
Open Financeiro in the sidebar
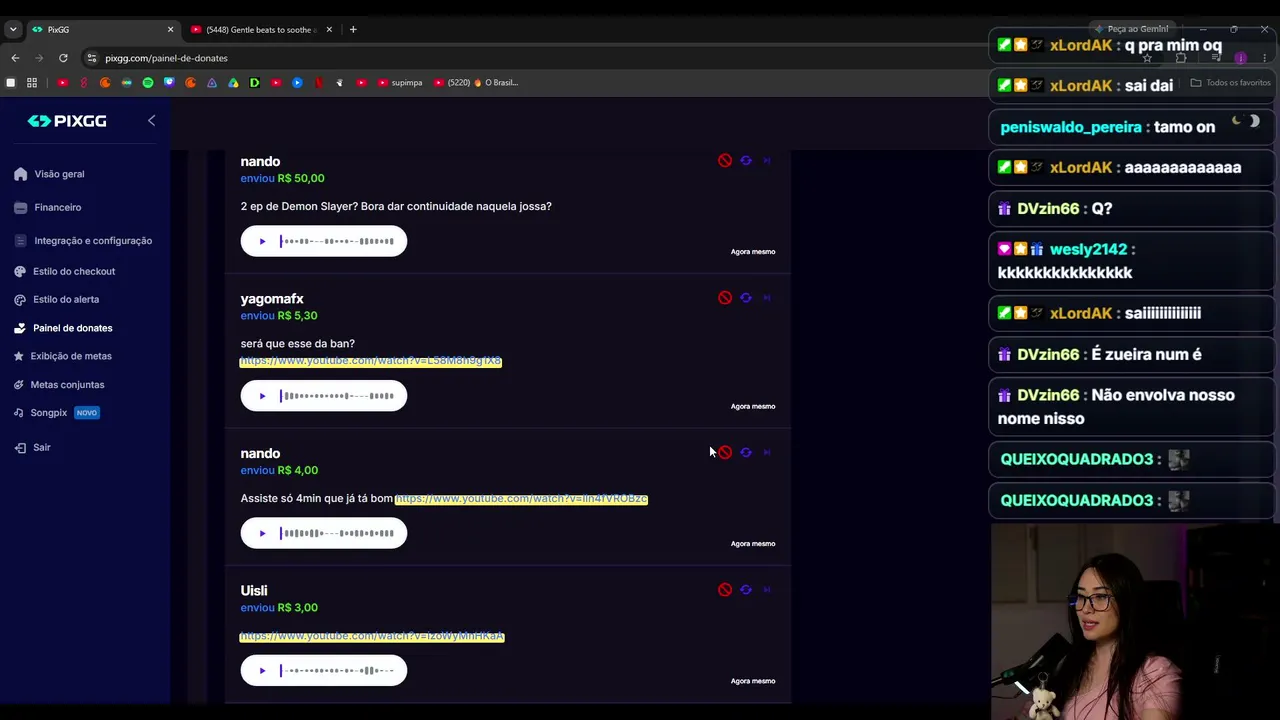click(x=48, y=207)
